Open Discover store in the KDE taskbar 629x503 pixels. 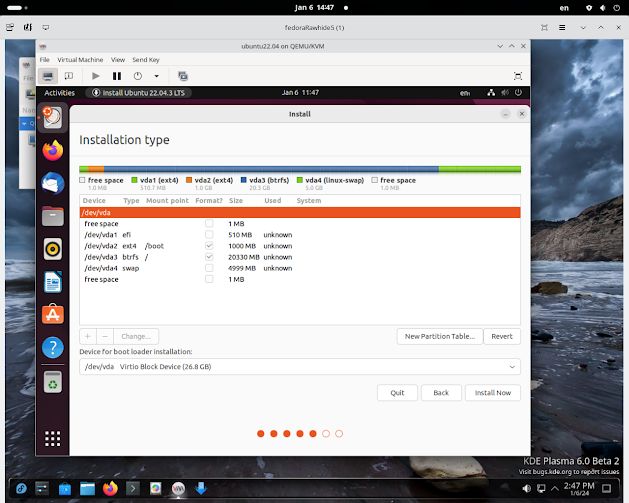65,489
